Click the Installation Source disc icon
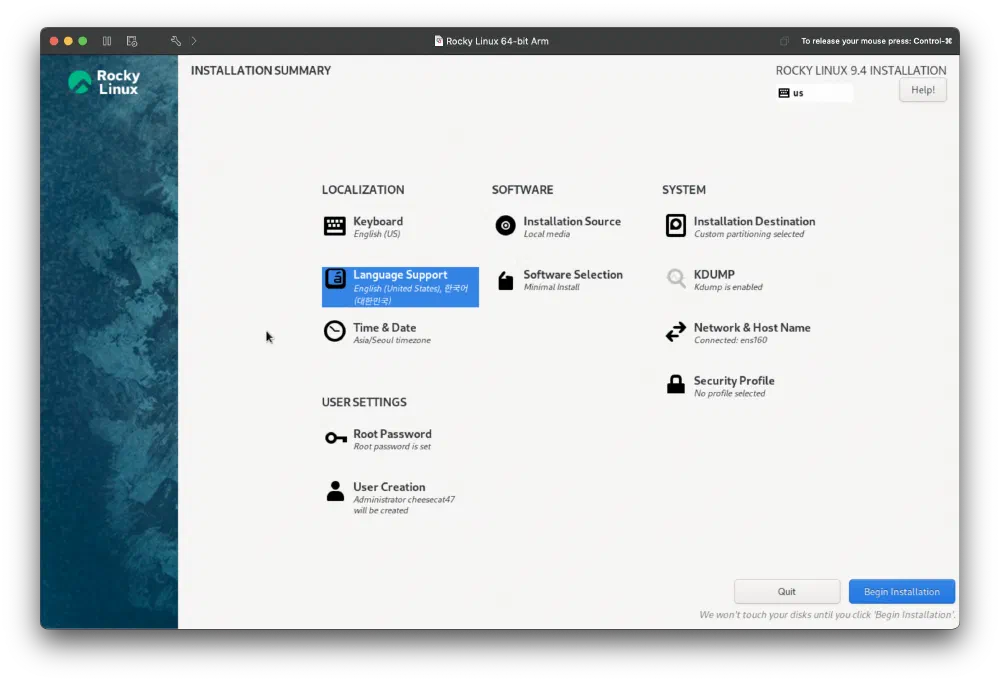The width and height of the screenshot is (1000, 682). pyautogui.click(x=505, y=226)
